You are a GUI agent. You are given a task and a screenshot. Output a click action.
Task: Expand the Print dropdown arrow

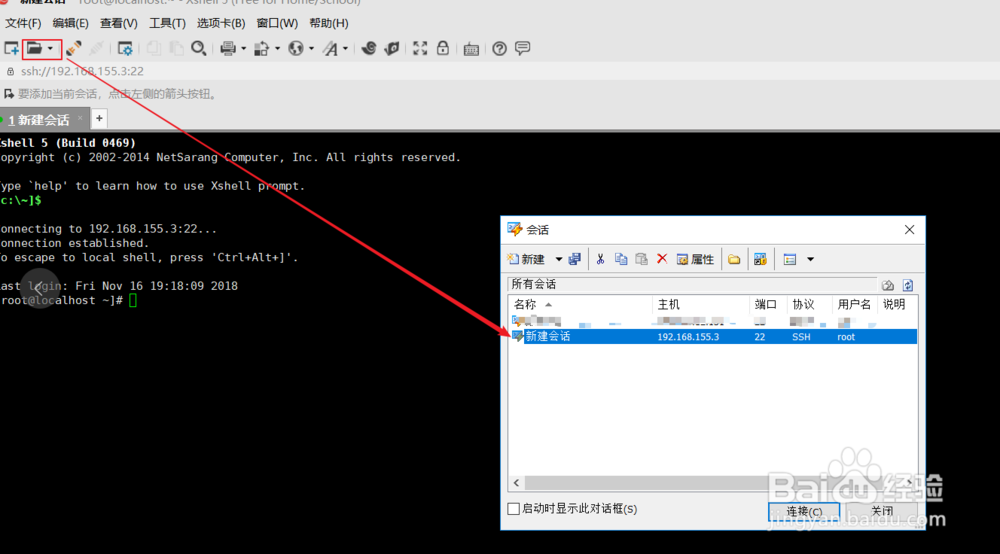tap(244, 48)
